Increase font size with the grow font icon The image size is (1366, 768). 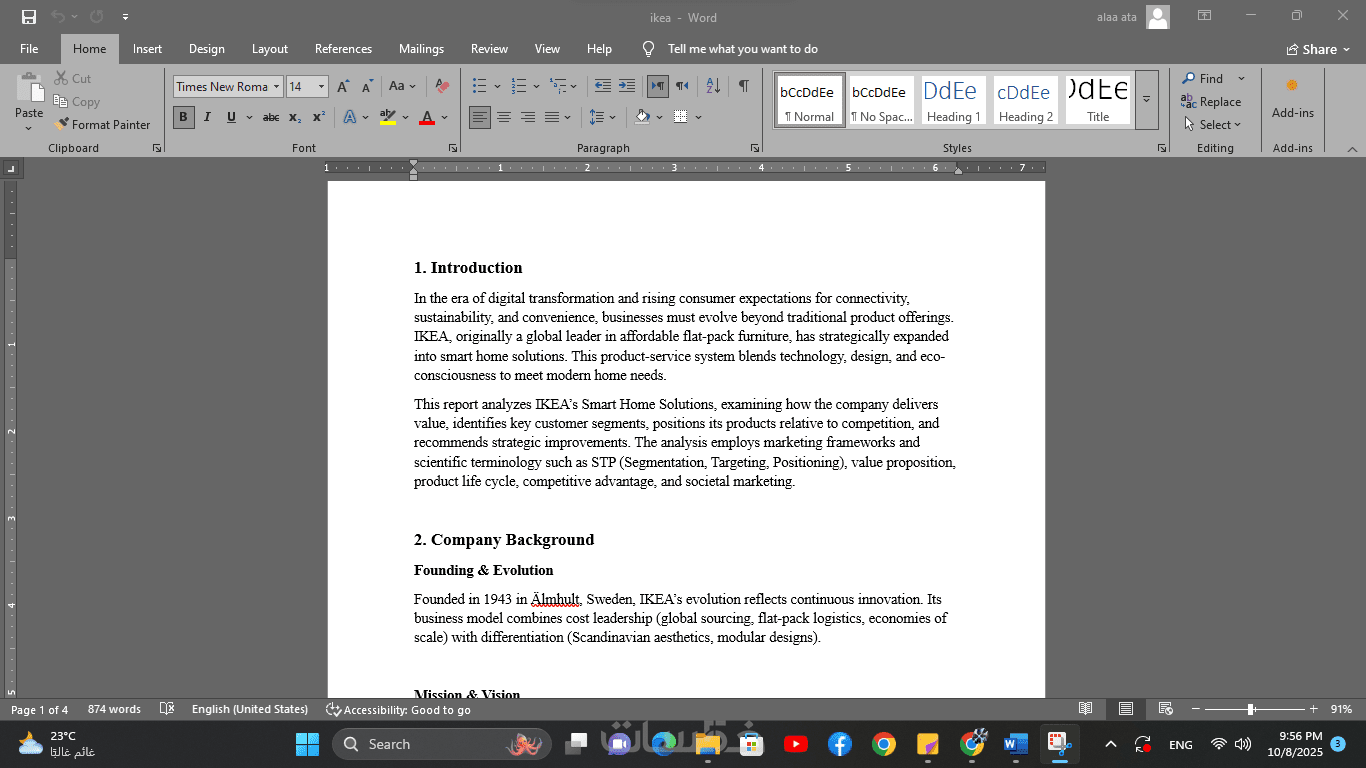coord(343,87)
